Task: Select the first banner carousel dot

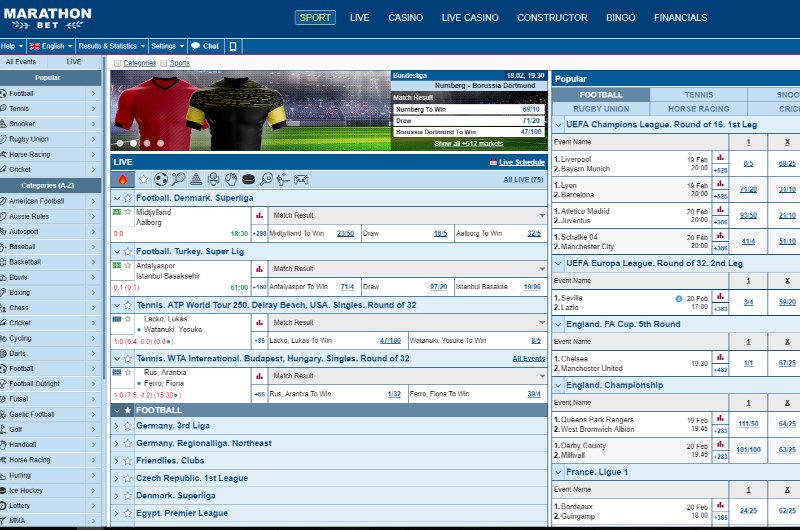Action: pyautogui.click(x=120, y=143)
